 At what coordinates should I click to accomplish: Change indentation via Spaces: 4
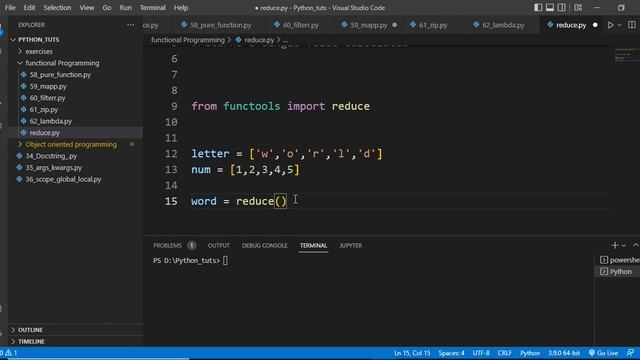[451, 353]
